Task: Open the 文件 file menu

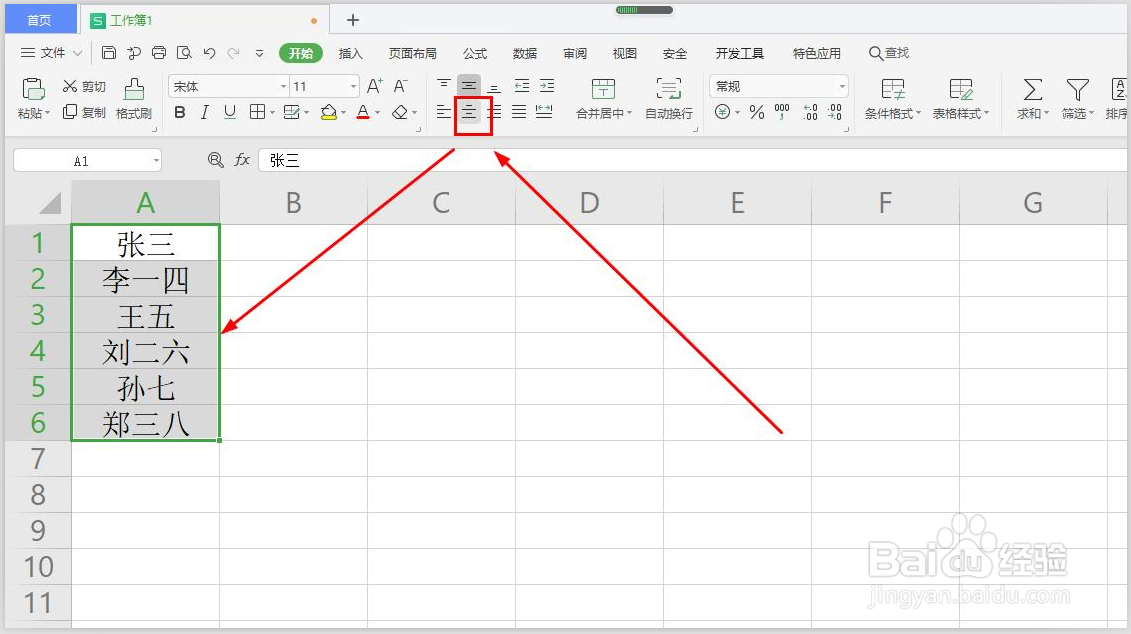Action: point(52,53)
